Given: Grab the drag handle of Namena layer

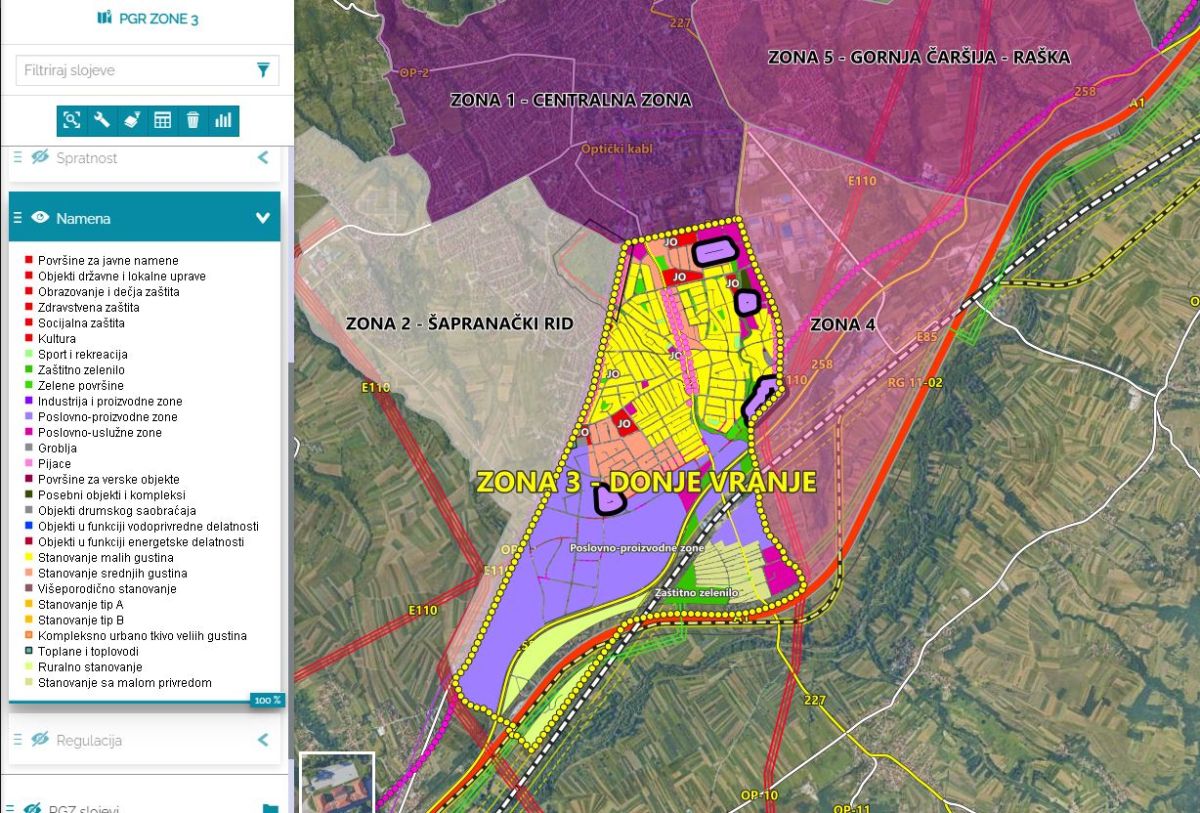Looking at the screenshot, I should tap(17, 218).
